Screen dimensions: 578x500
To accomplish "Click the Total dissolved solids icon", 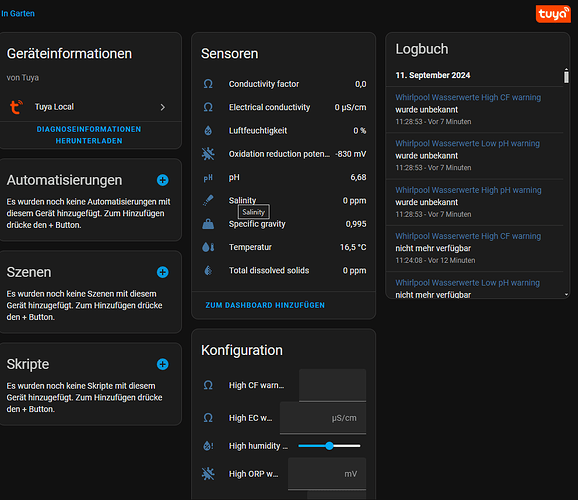I will tap(208, 271).
